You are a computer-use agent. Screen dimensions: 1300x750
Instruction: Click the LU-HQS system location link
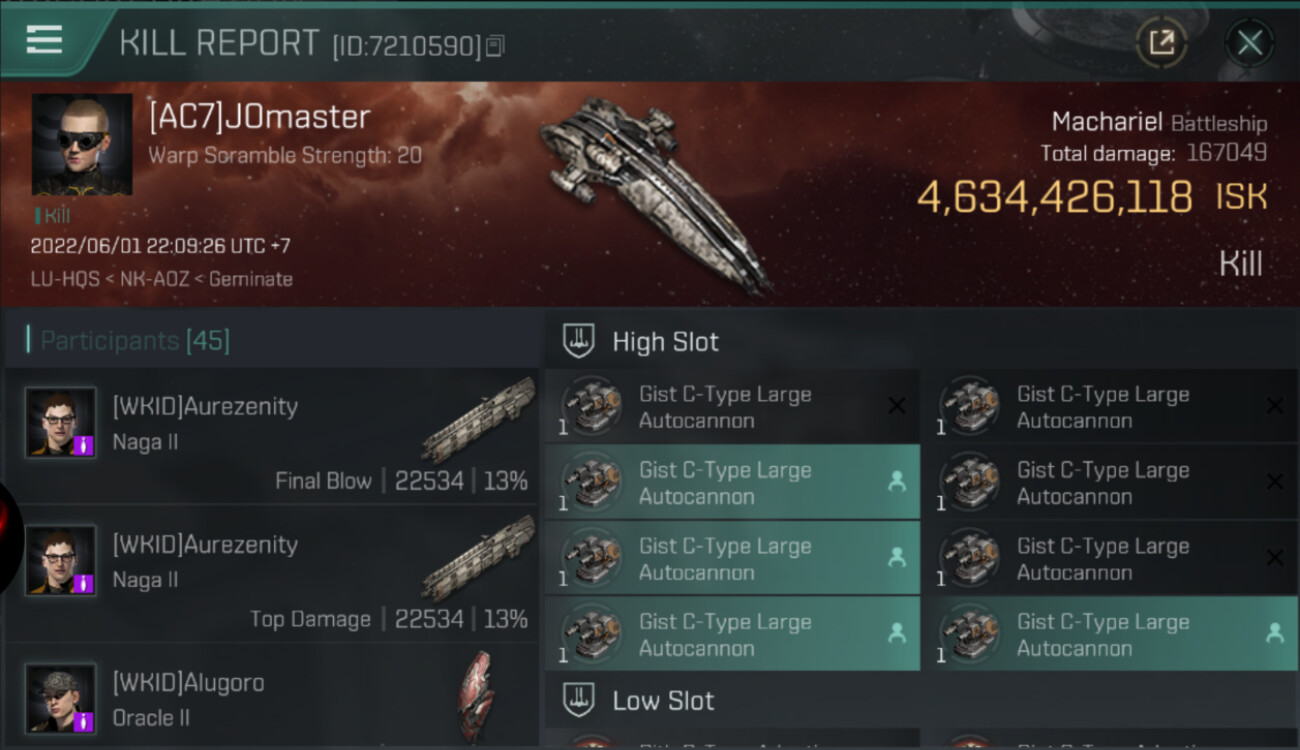point(65,279)
